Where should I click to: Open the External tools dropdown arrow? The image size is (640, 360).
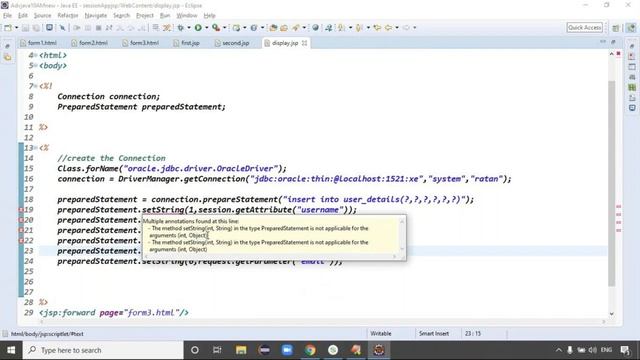(224, 28)
